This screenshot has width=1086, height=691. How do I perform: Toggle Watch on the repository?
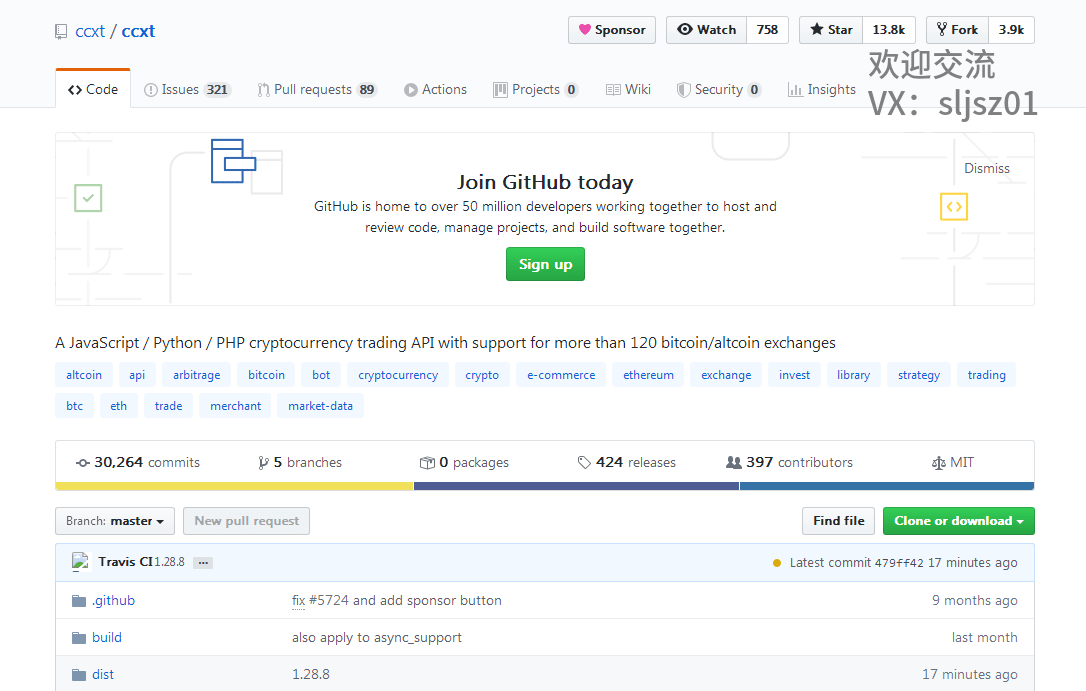click(707, 30)
